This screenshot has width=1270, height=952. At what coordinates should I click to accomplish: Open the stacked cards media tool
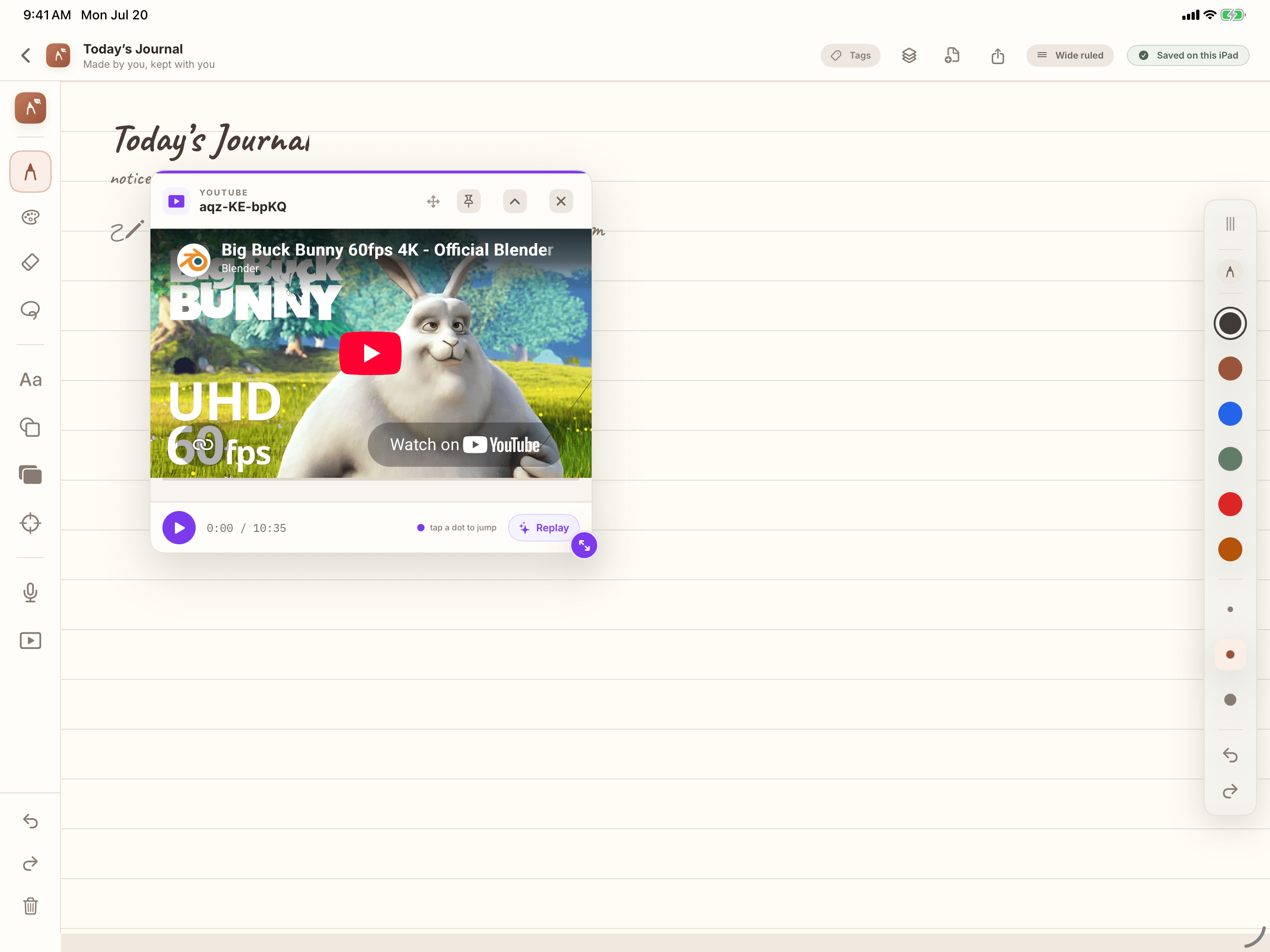[x=30, y=475]
